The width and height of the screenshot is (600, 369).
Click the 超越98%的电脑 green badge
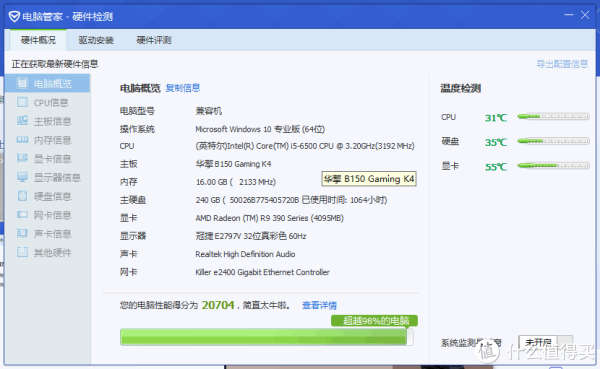(x=374, y=321)
